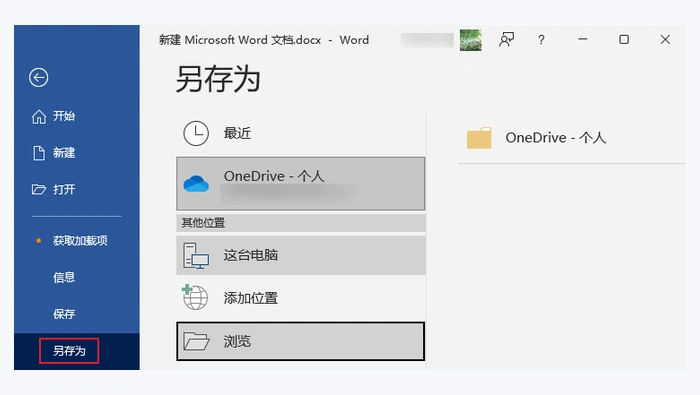
Task: Click the folder icon beside 浏览
Action: tap(196, 341)
